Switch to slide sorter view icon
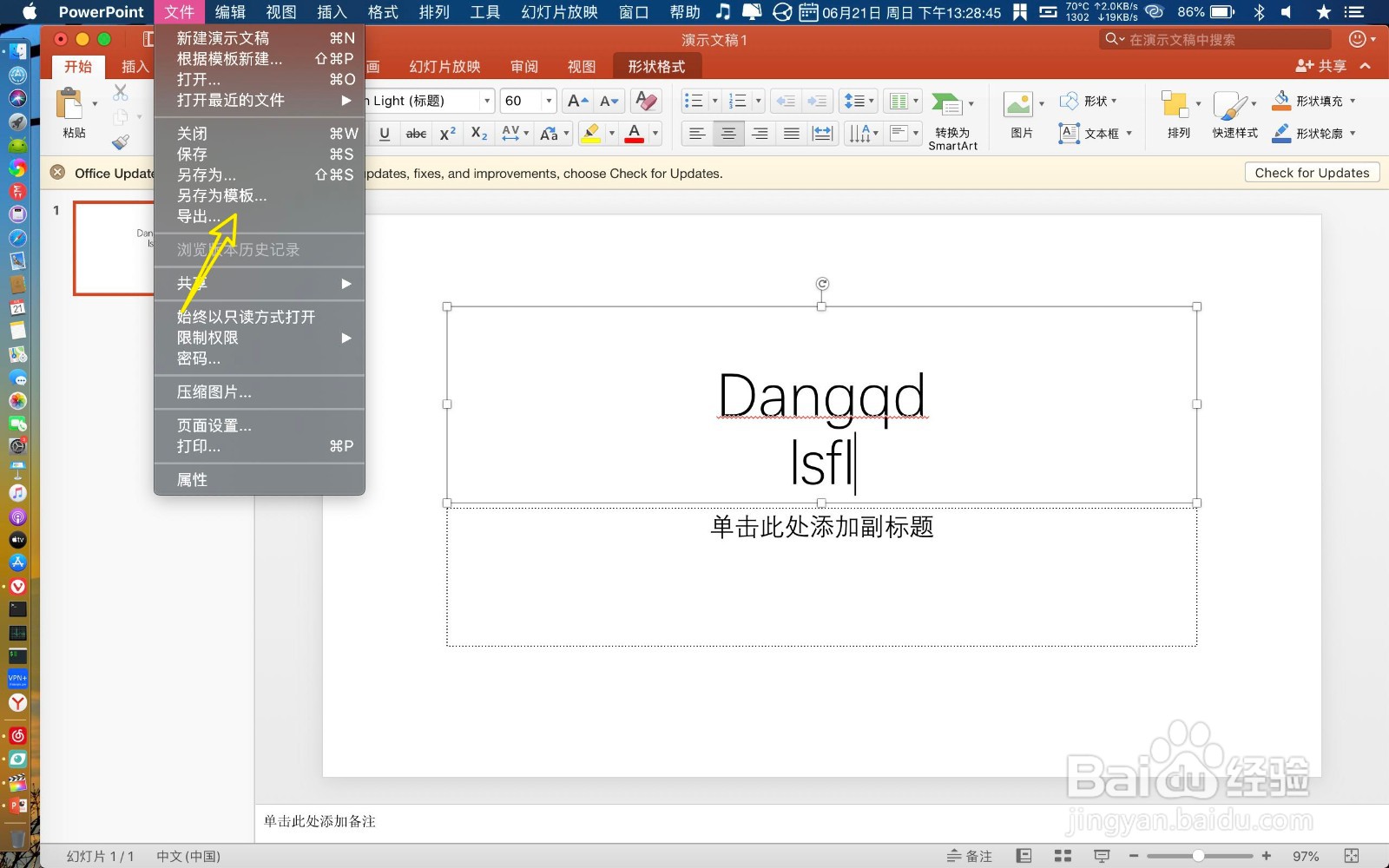The height and width of the screenshot is (868, 1389). (1063, 856)
